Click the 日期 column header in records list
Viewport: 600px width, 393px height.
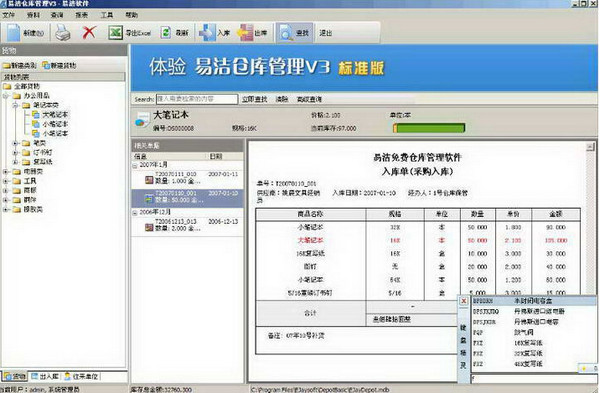tap(215, 157)
